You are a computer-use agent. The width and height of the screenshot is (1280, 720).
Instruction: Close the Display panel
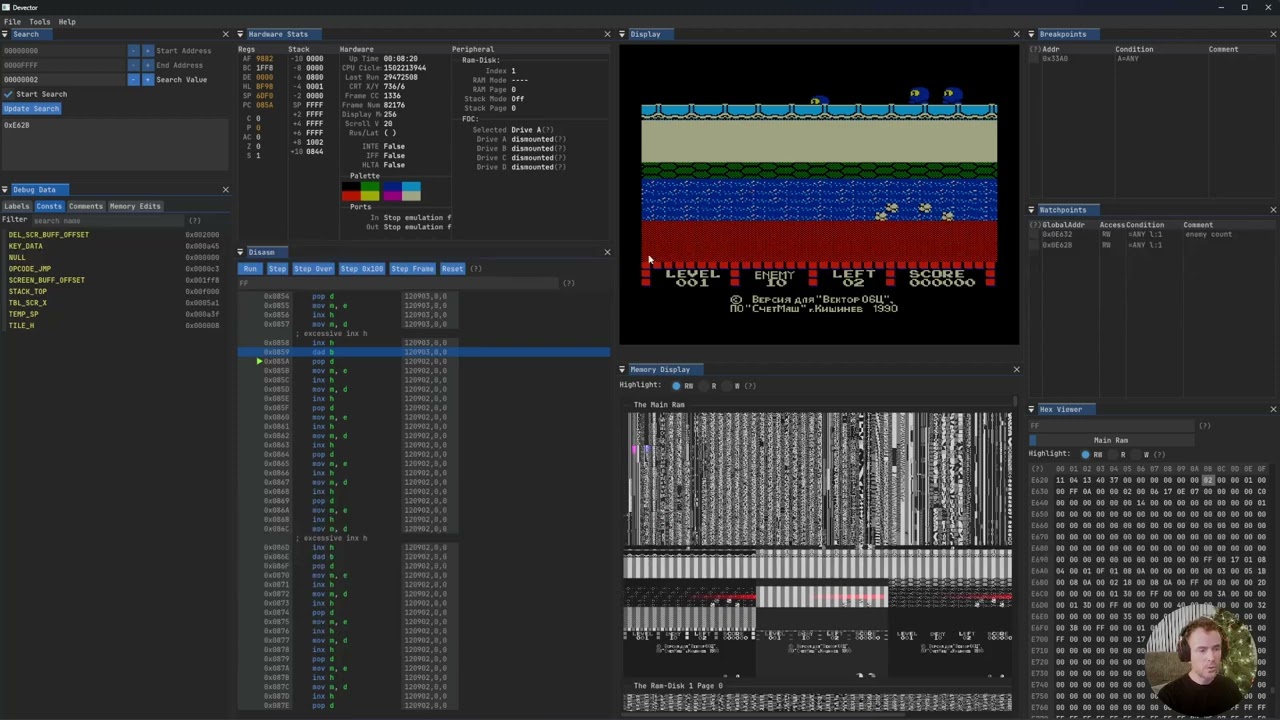[x=1016, y=34]
